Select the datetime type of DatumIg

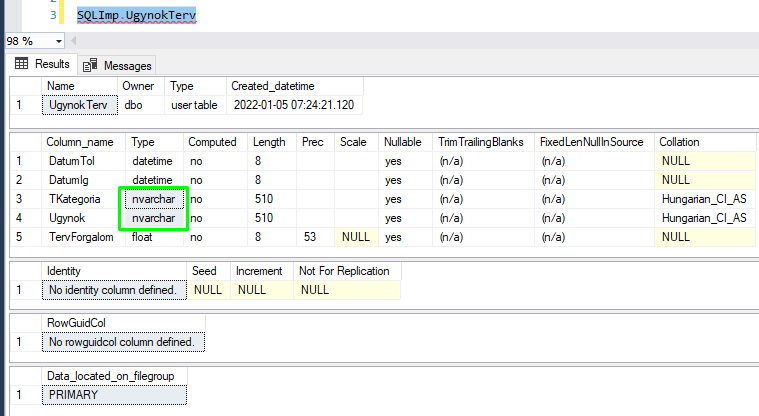click(x=154, y=180)
